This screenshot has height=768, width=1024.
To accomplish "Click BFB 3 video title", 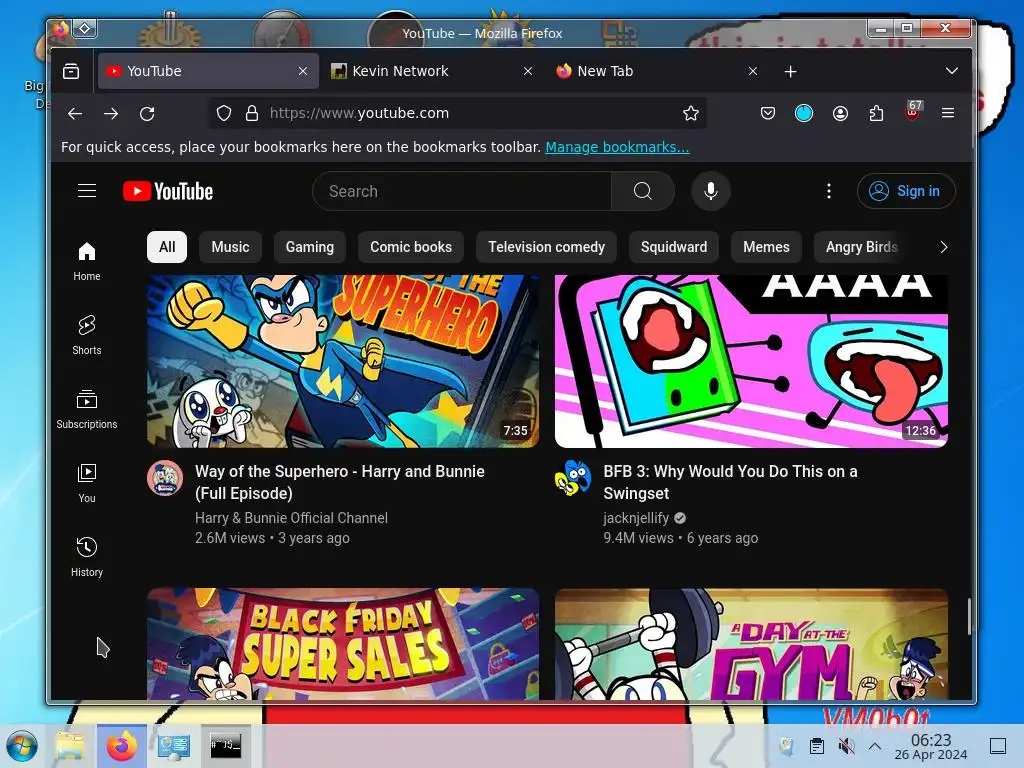I will [x=730, y=482].
